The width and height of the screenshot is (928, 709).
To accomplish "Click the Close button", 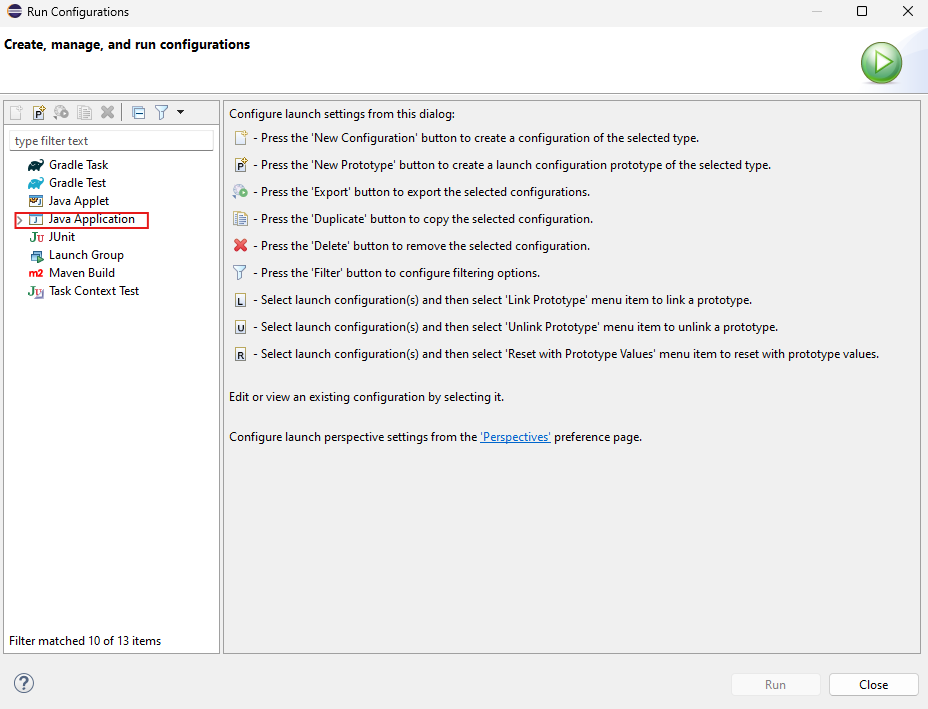I will 873,685.
